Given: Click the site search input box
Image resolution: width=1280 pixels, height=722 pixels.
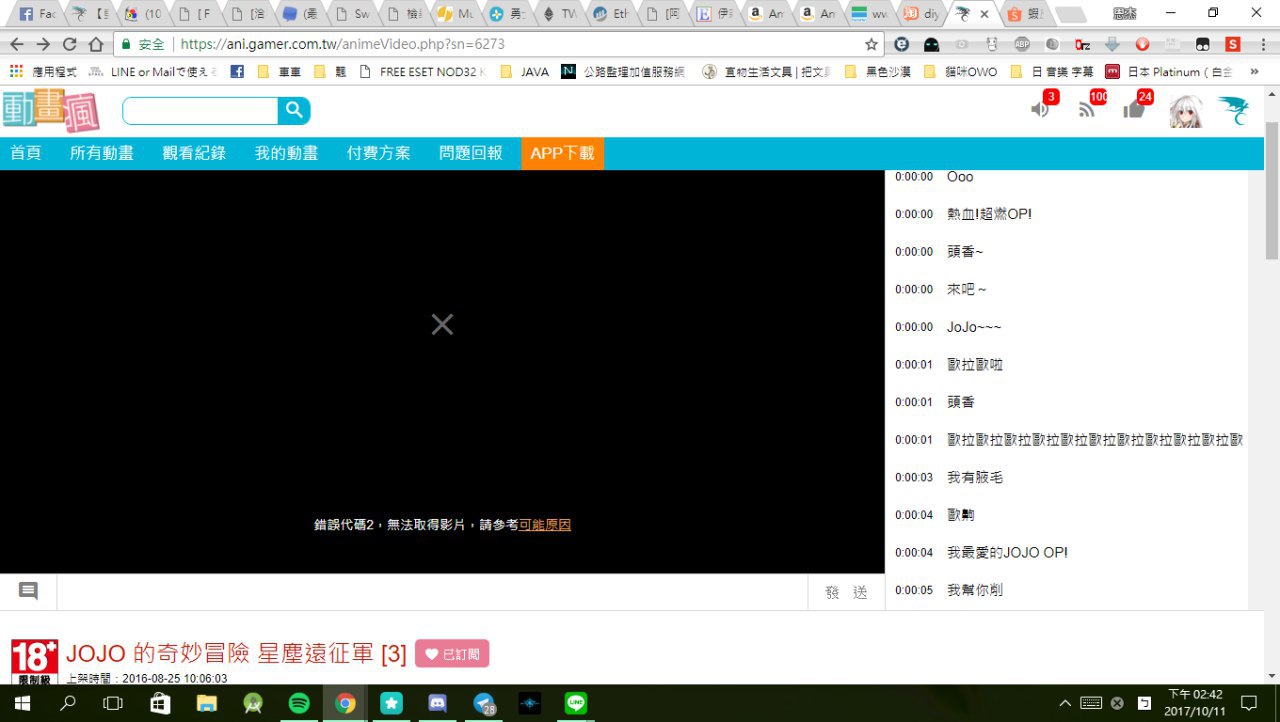Looking at the screenshot, I should click(200, 111).
